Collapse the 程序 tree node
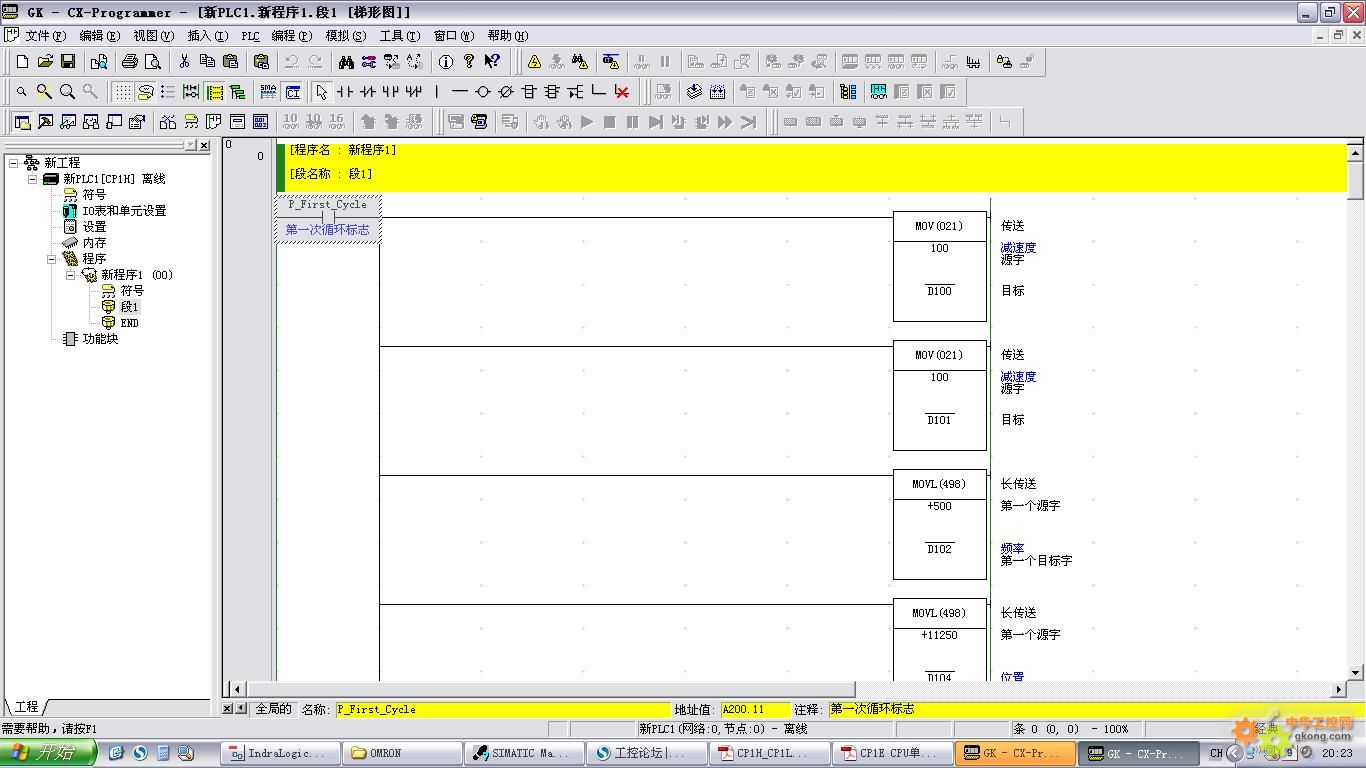1366x768 pixels. tap(51, 259)
